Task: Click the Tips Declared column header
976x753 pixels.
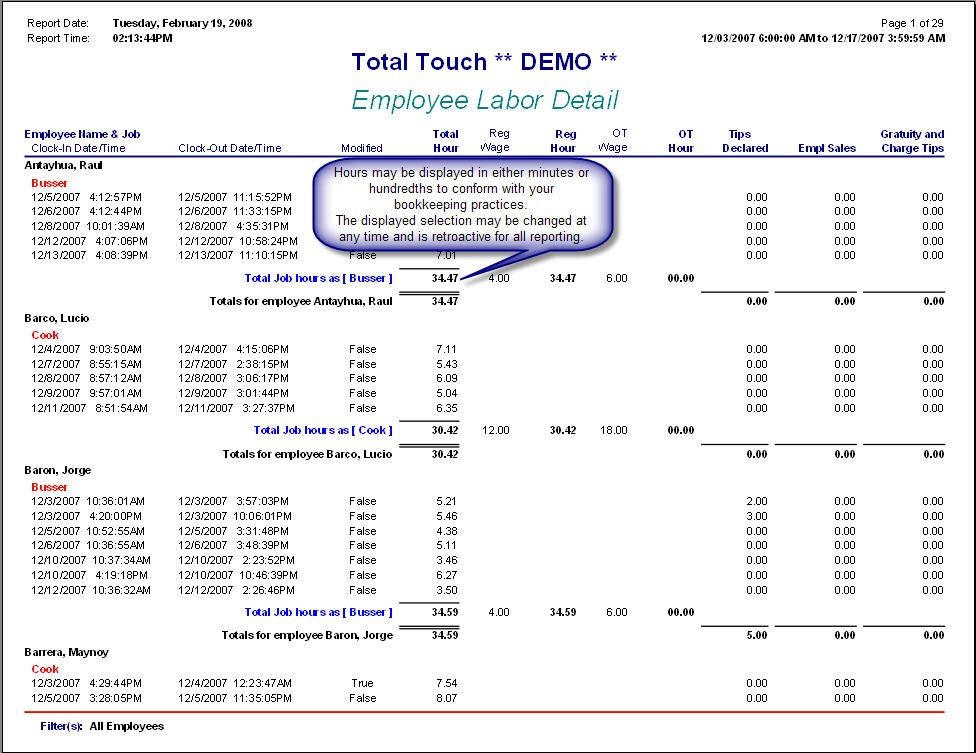Action: pos(744,141)
